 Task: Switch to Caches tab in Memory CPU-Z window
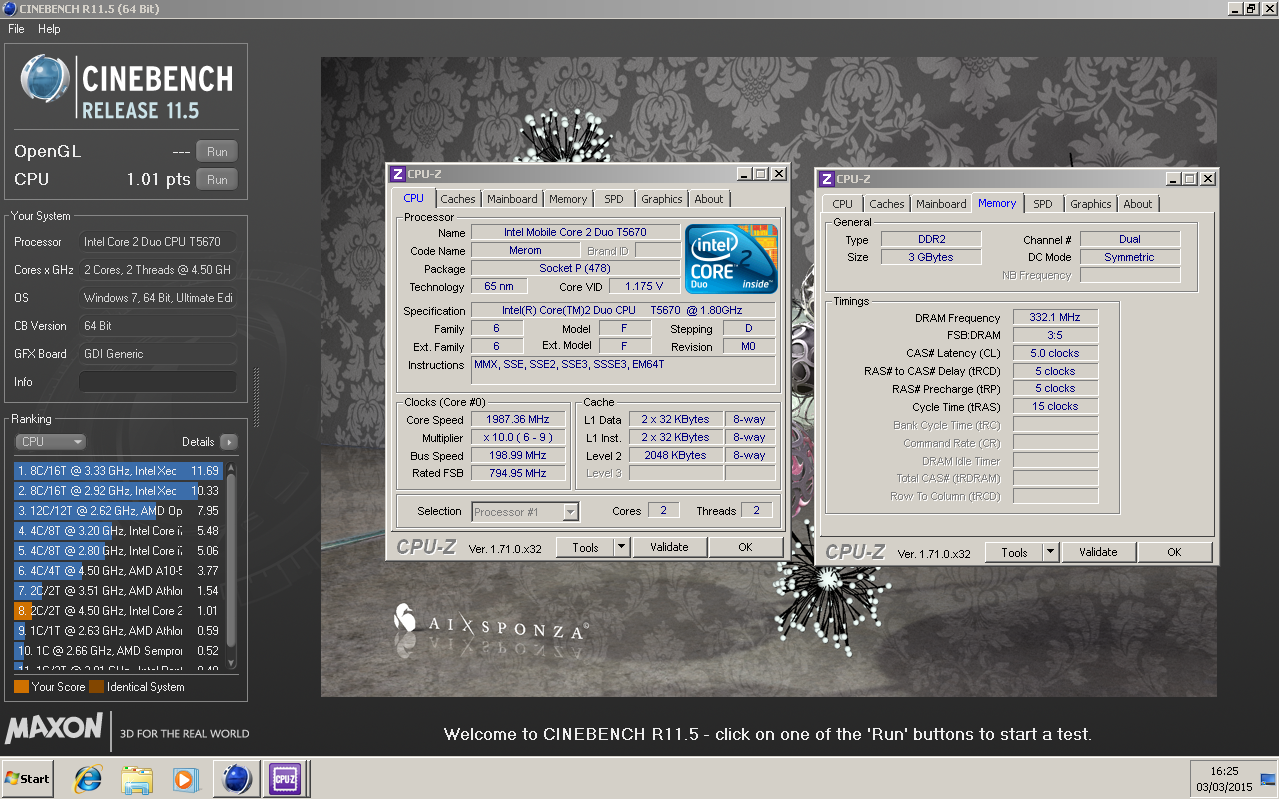pos(886,204)
